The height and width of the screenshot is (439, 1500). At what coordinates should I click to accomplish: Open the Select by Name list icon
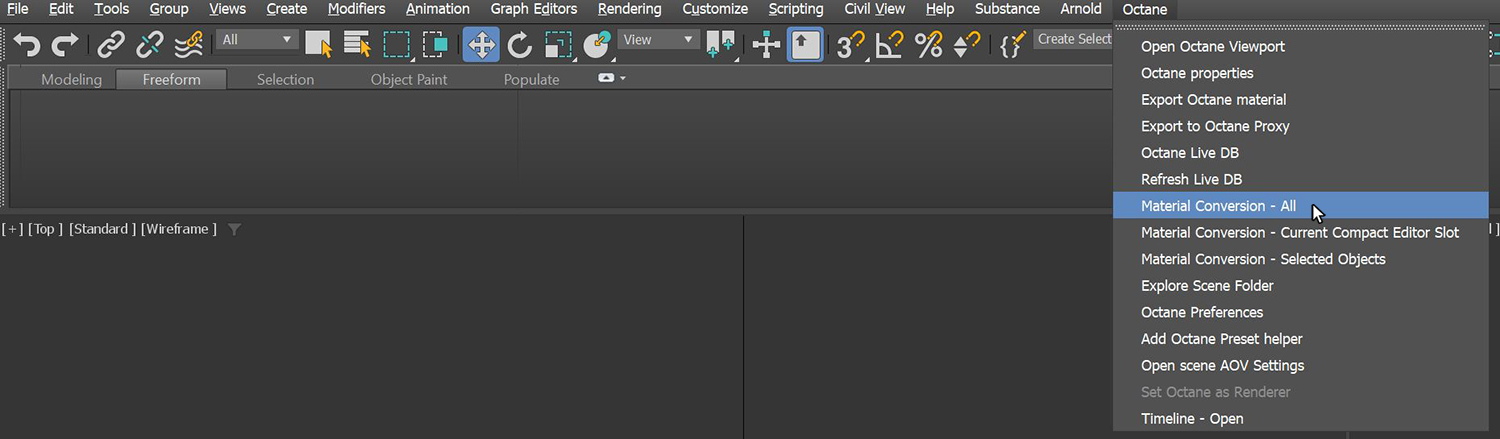(x=357, y=45)
